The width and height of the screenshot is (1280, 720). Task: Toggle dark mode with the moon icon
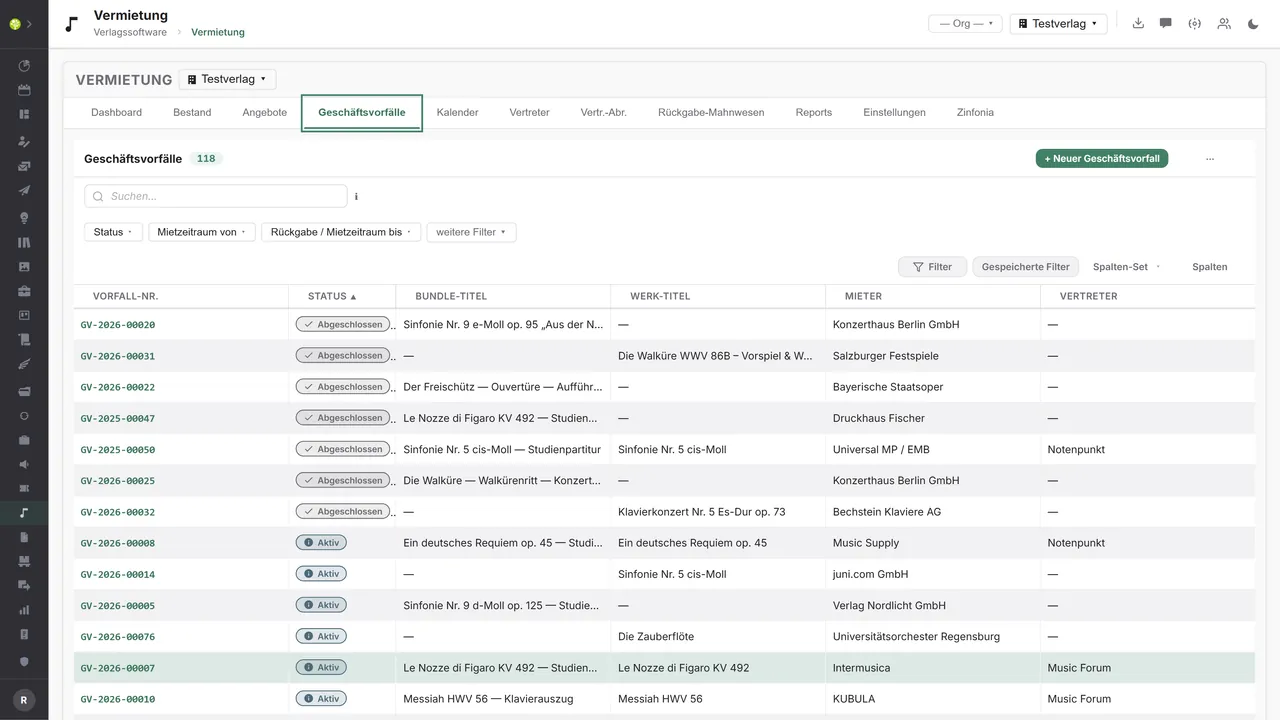(1253, 23)
